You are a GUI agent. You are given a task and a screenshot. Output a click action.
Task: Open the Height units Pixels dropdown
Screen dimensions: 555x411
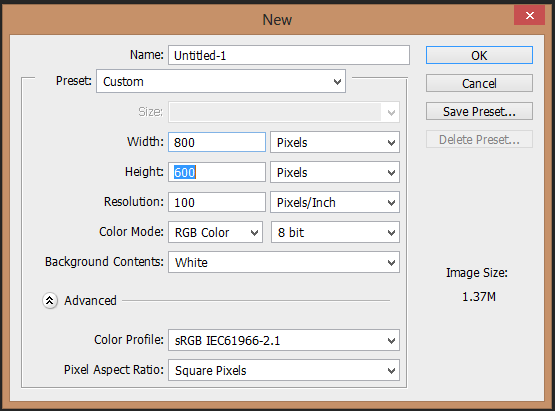tap(335, 172)
